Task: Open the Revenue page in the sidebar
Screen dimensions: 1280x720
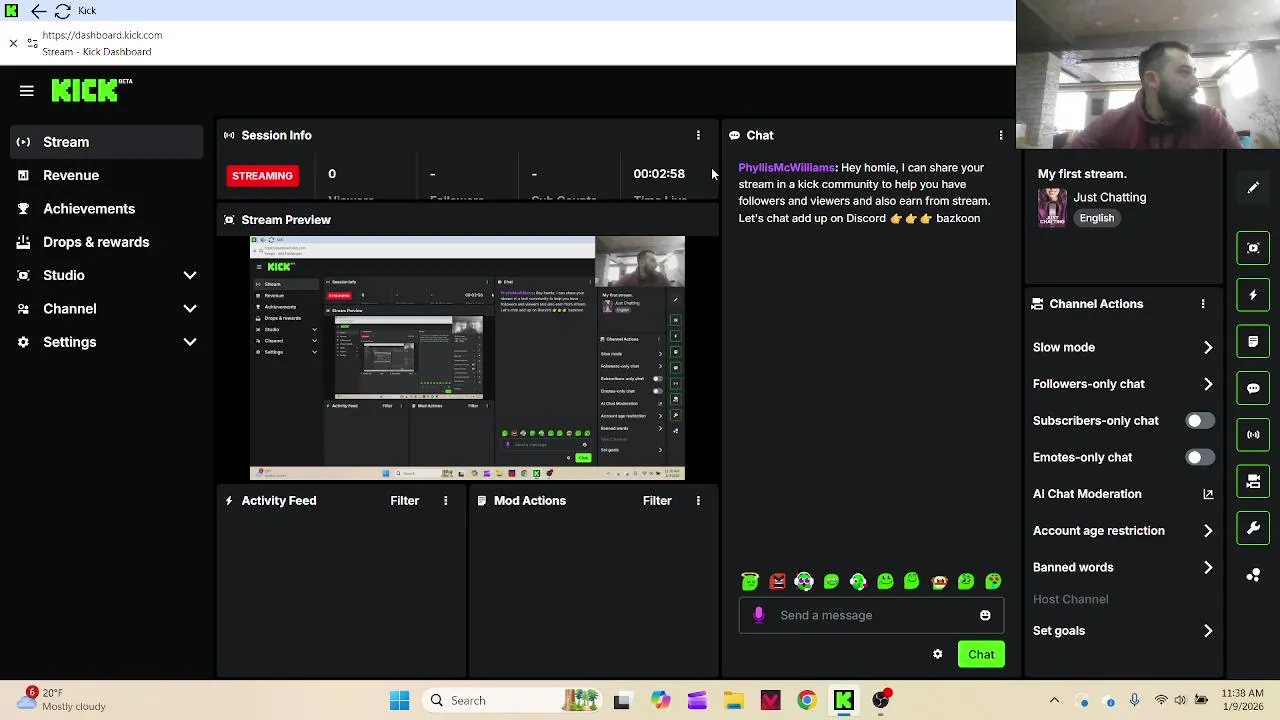Action: [x=107, y=175]
